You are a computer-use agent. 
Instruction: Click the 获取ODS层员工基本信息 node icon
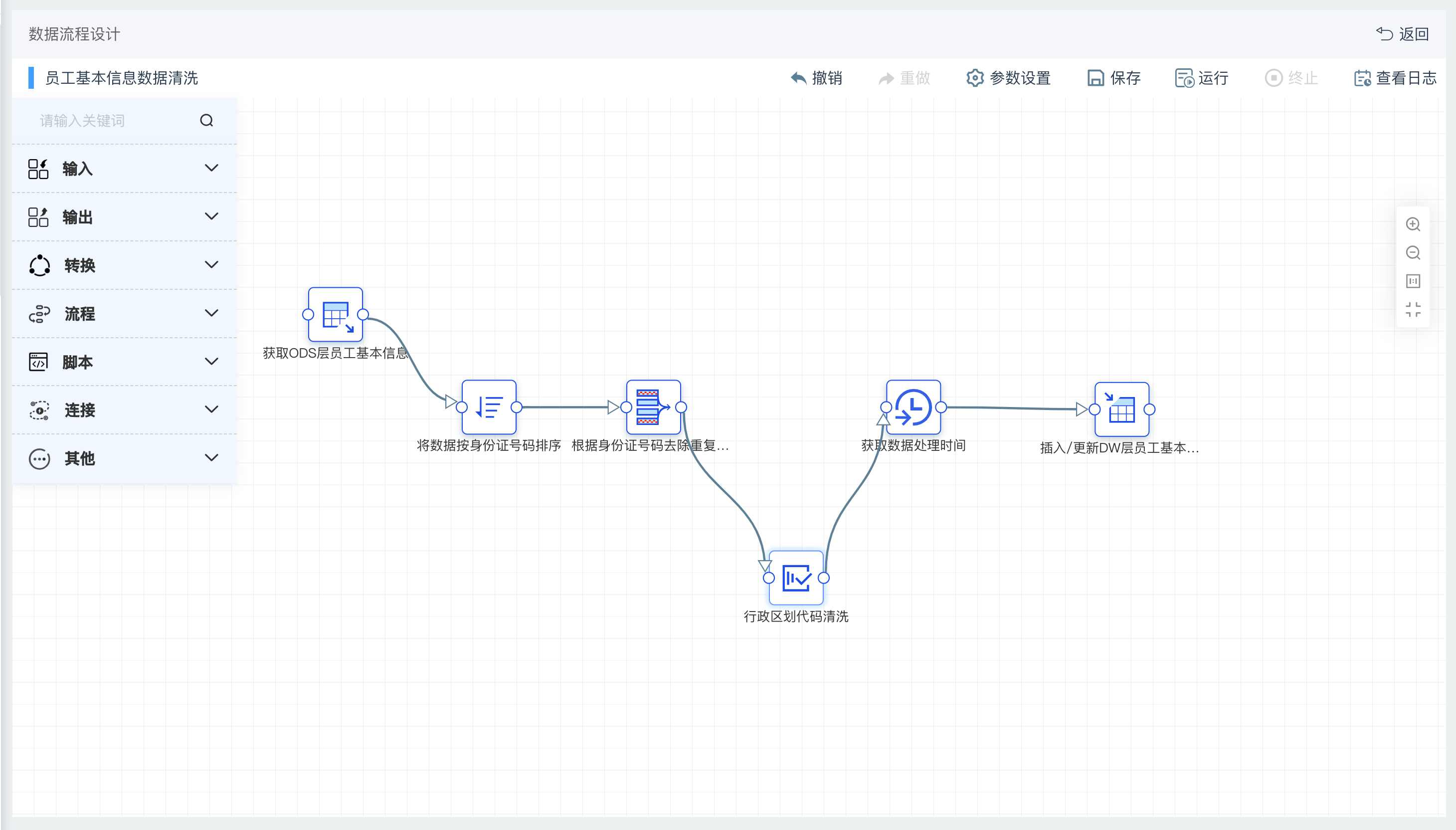click(336, 313)
